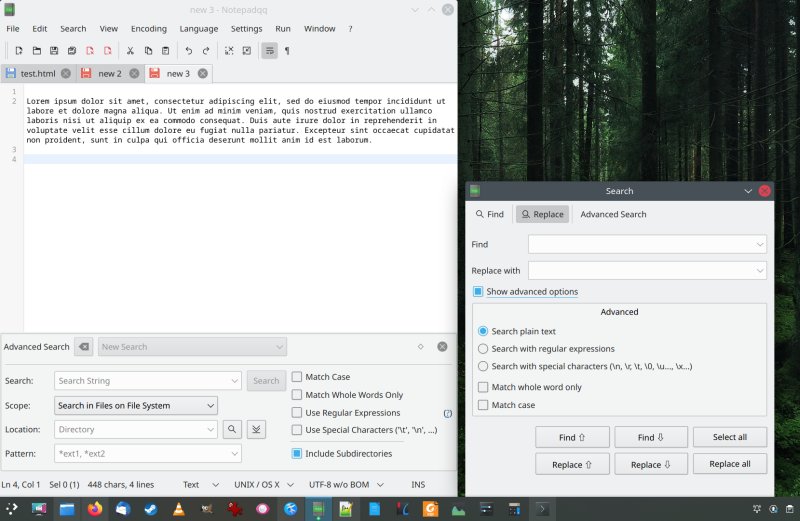Click the clear search history backspace icon
The width and height of the screenshot is (800, 521).
coord(84,347)
